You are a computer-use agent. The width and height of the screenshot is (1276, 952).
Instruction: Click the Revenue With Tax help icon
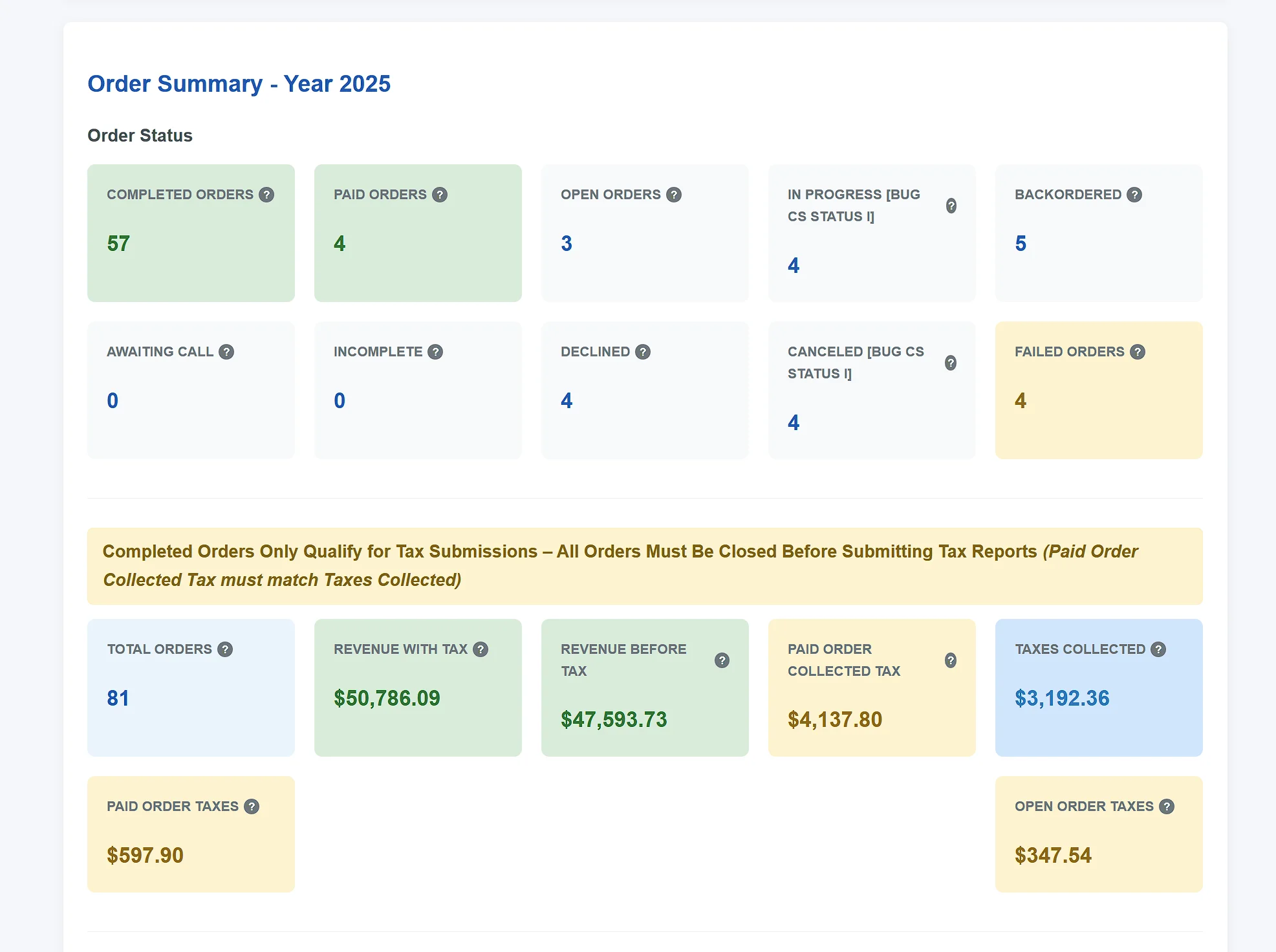pos(481,649)
